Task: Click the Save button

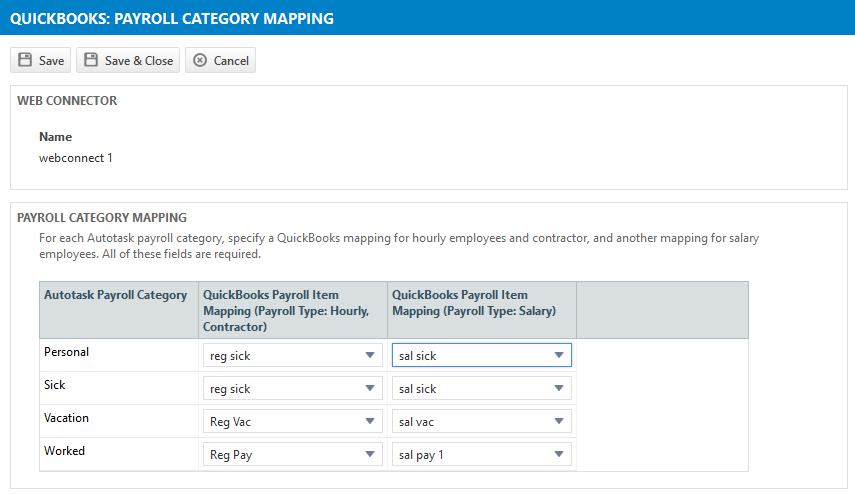Action: pyautogui.click(x=40, y=60)
